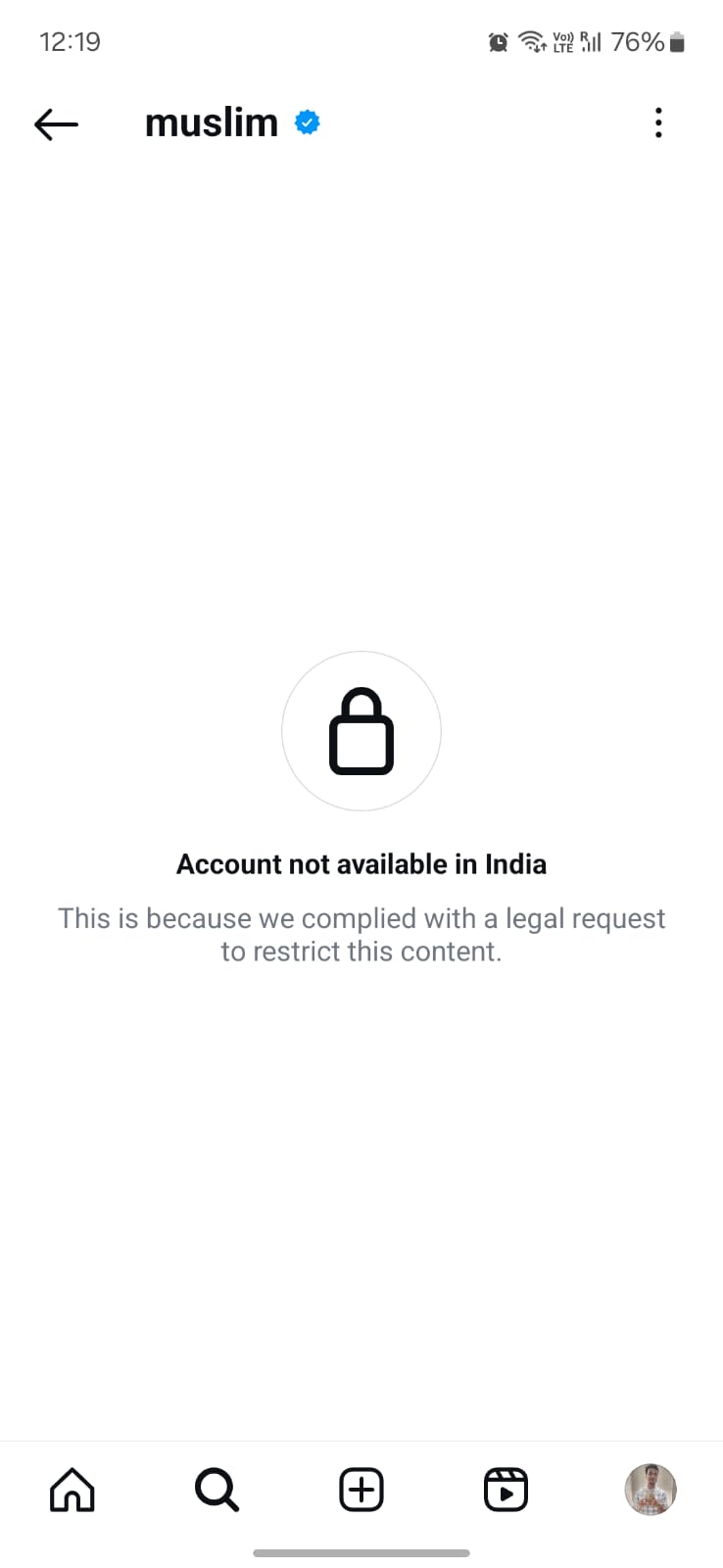Tap the legal request explanation text
This screenshot has width=723, height=1568.
coord(361,935)
